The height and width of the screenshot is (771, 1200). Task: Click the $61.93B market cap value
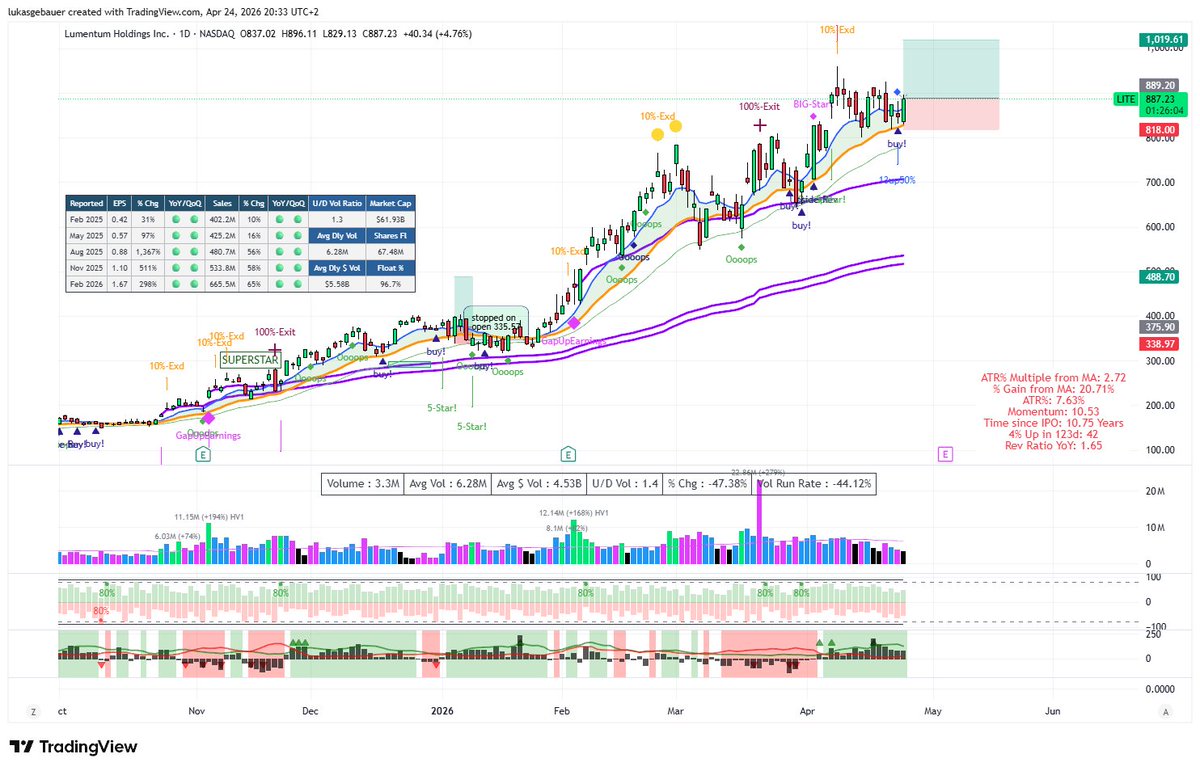389,219
